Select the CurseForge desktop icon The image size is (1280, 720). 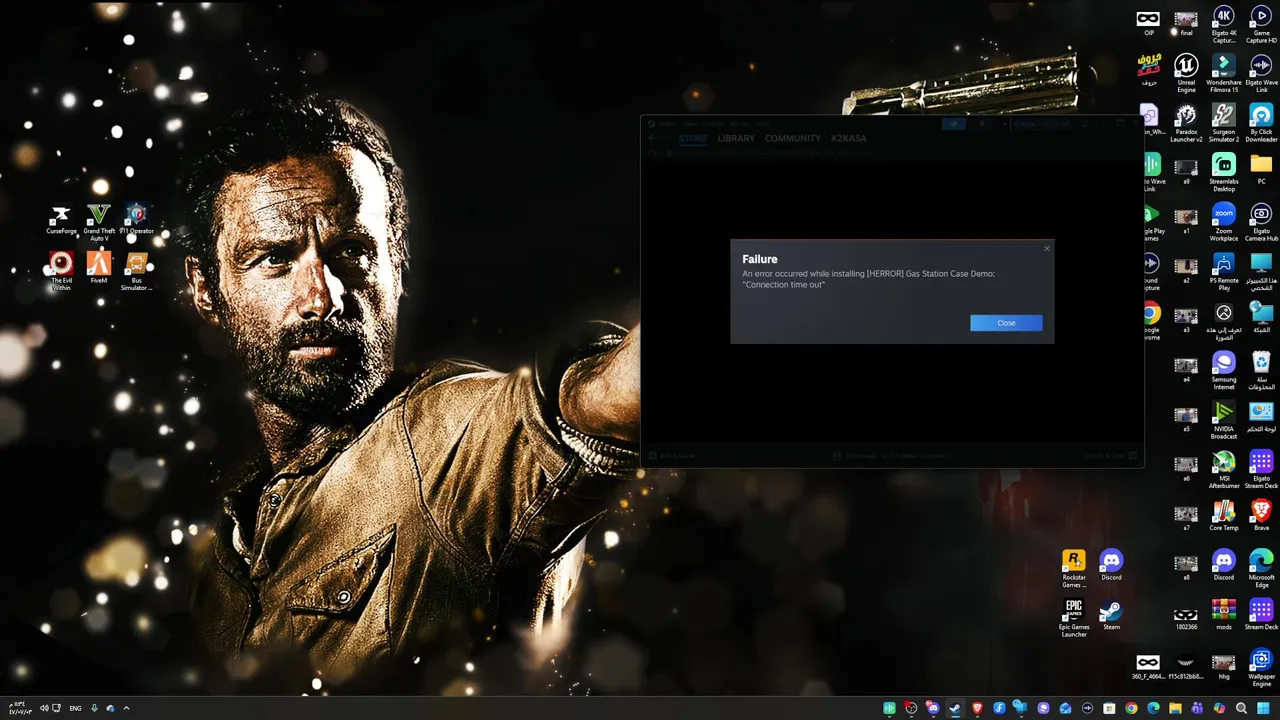tap(61, 220)
